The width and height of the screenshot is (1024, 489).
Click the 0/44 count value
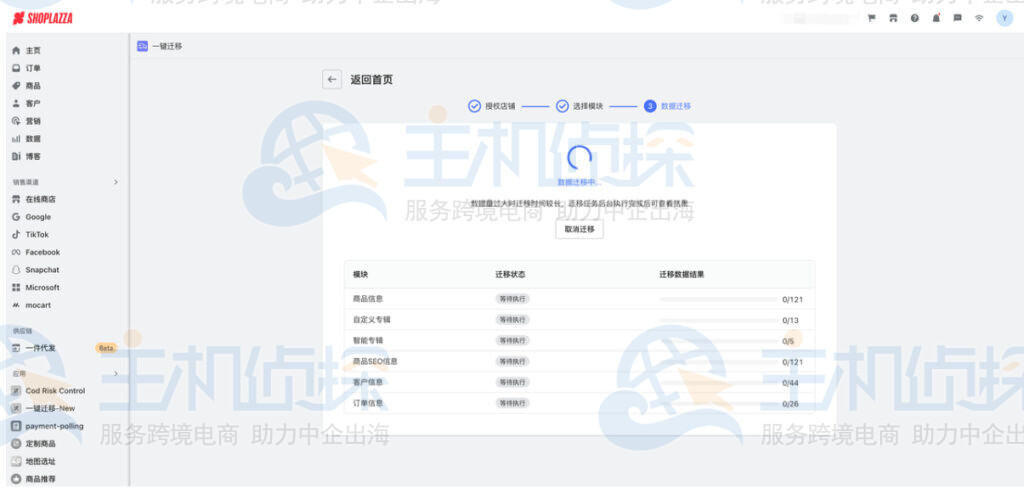(x=790, y=383)
